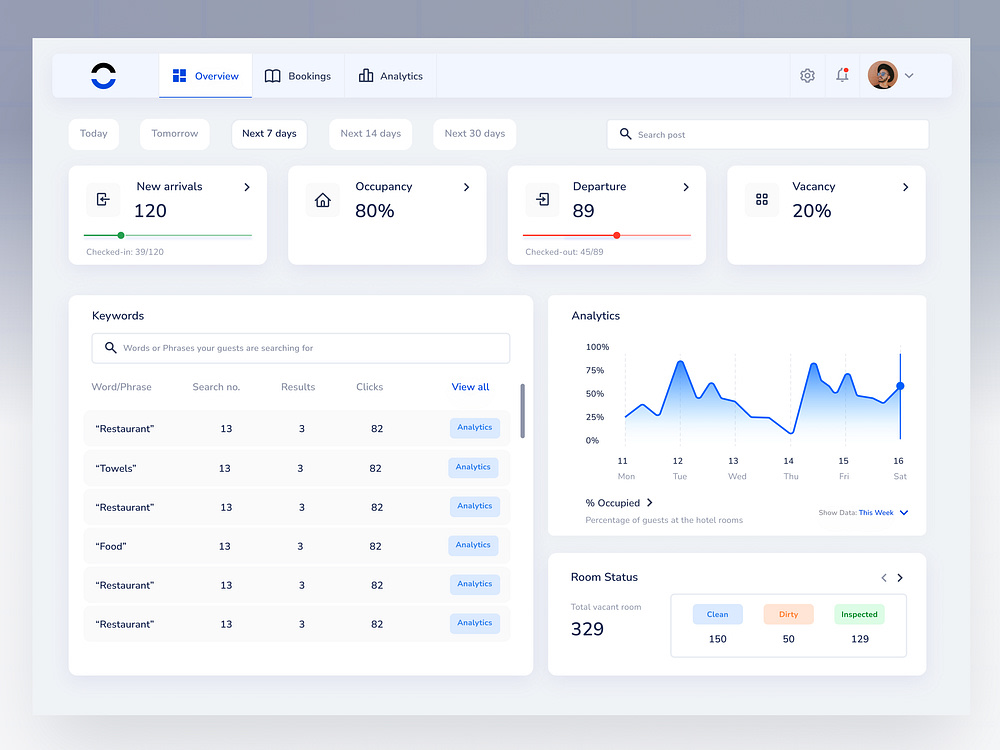Click the "Food" keyword cell
Screen dimensions: 1000x750
click(111, 547)
